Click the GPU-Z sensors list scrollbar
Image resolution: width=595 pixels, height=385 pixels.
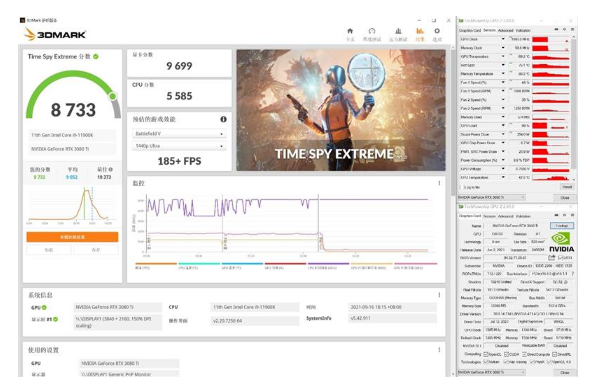[x=573, y=106]
